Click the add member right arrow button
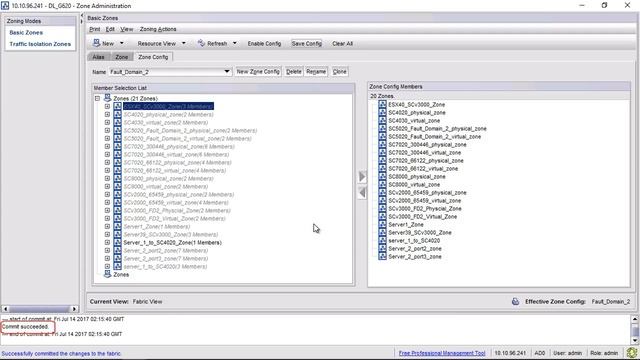Screen dimensions: 640x360 click(x=362, y=176)
